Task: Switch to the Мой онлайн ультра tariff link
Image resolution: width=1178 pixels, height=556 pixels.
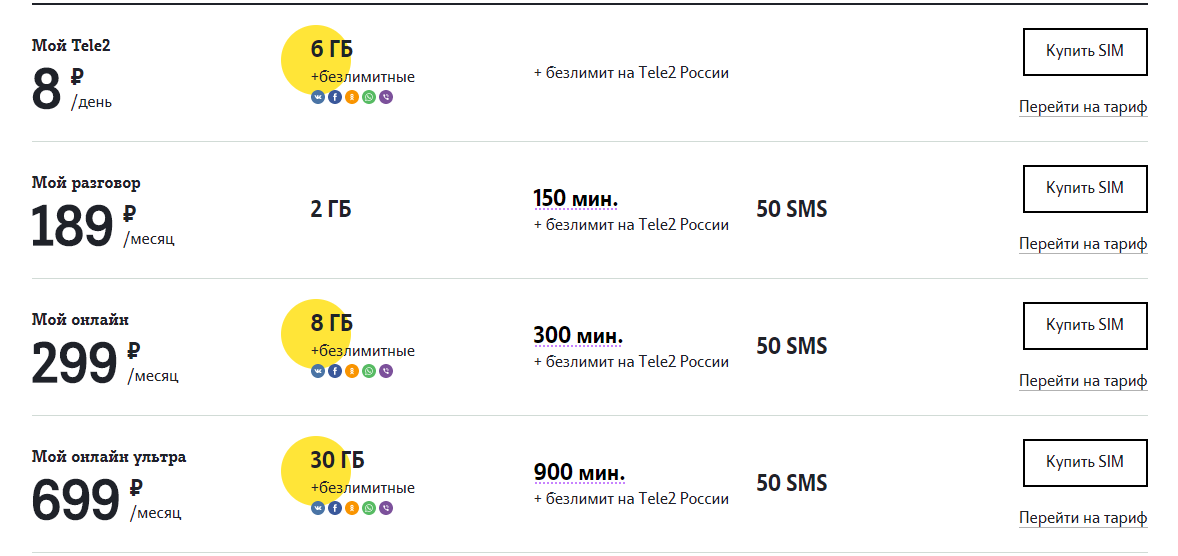Action: coord(1083,518)
